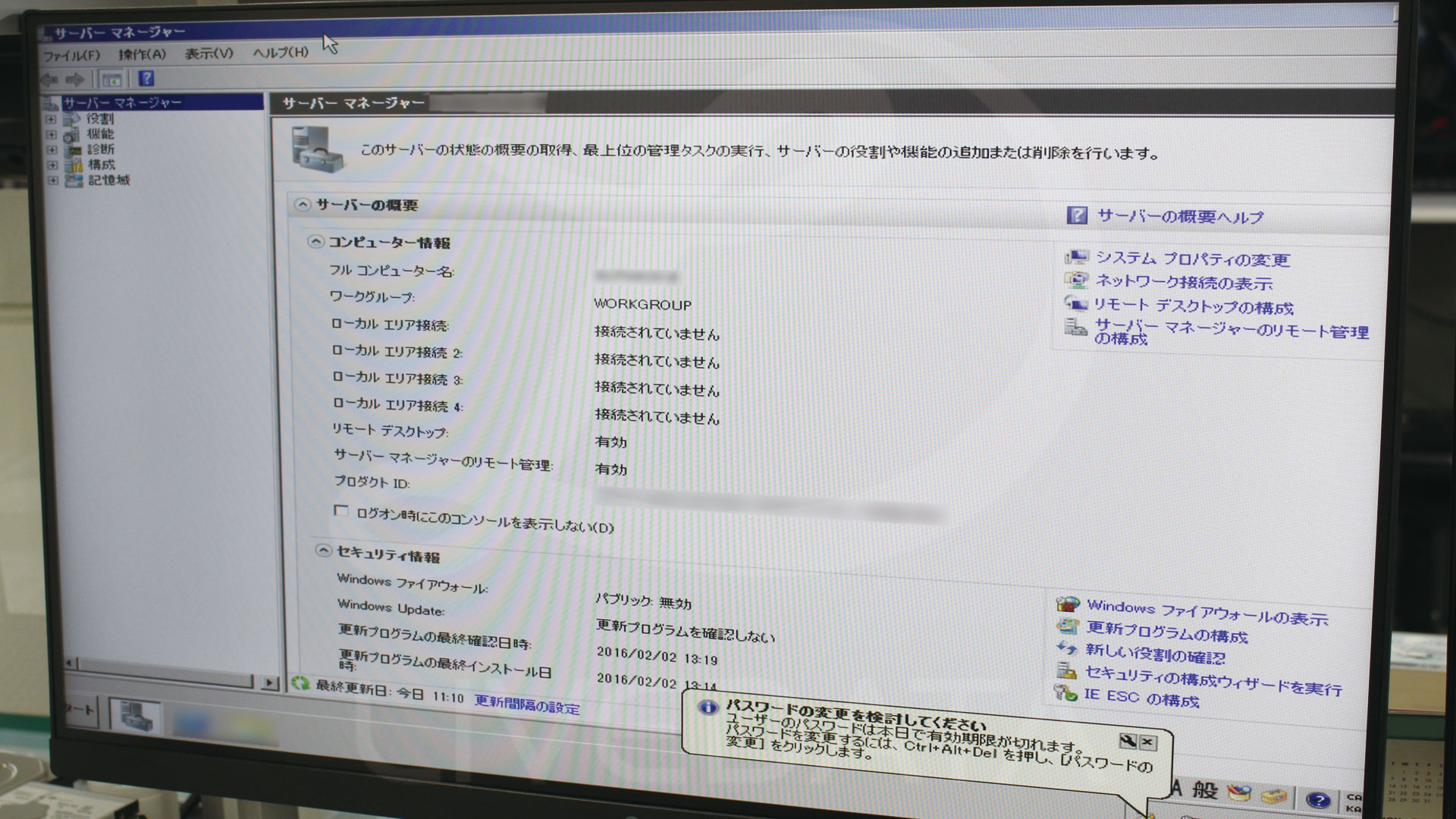The height and width of the screenshot is (819, 1456).
Task: Click the IME 般 conversion mode indicator
Action: pos(1204,790)
